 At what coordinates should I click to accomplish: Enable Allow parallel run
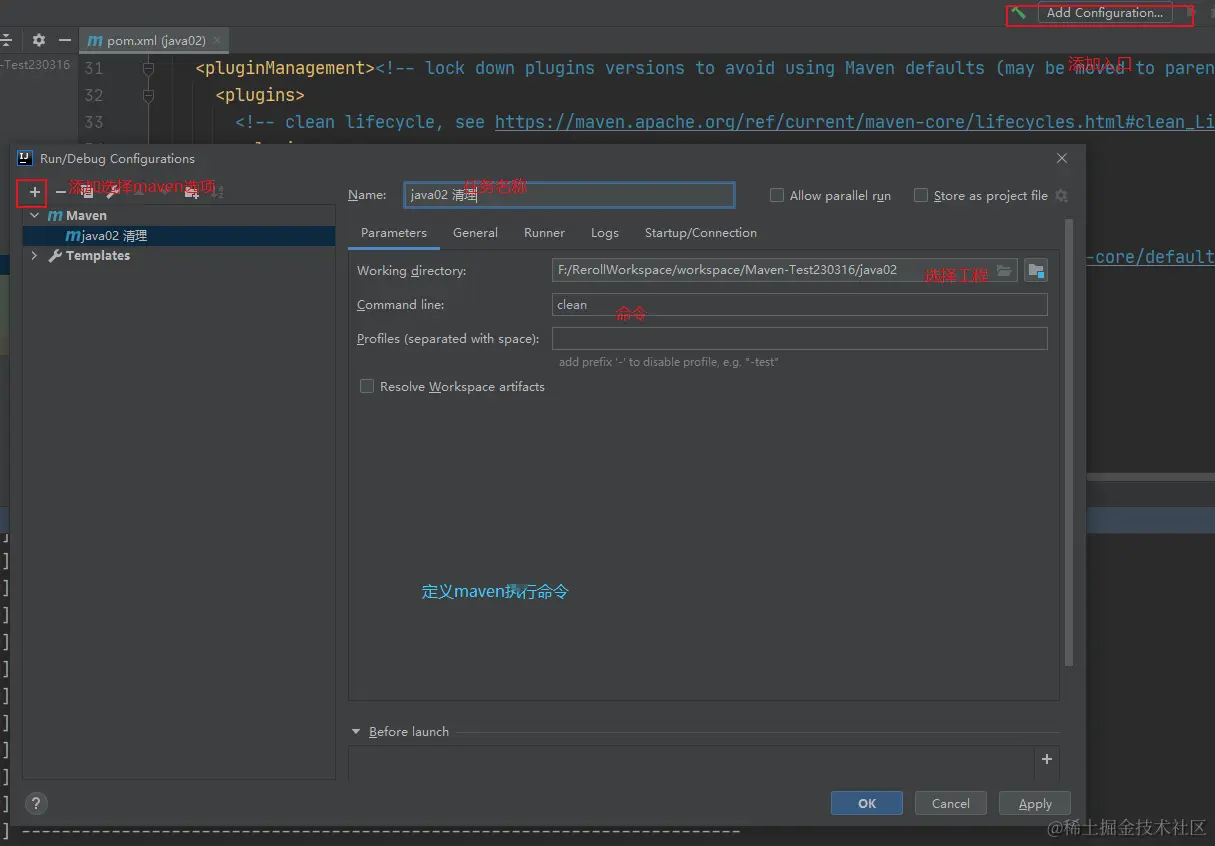tap(776, 196)
